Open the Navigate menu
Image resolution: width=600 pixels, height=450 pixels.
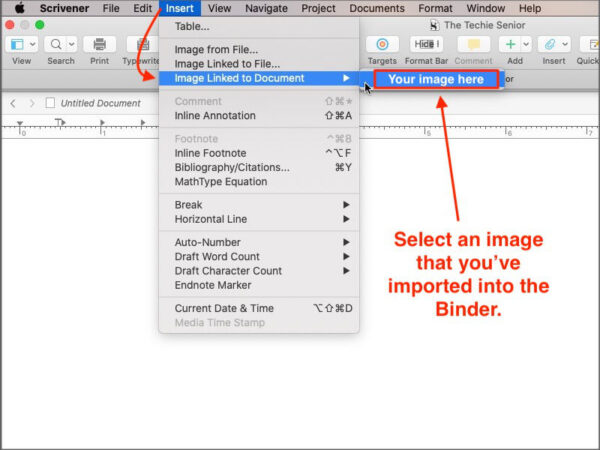[266, 8]
